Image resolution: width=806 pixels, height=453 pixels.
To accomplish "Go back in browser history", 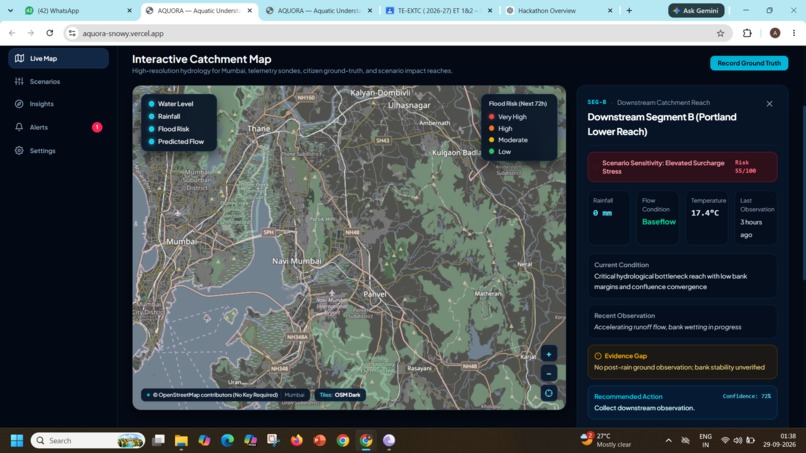I will point(12,33).
